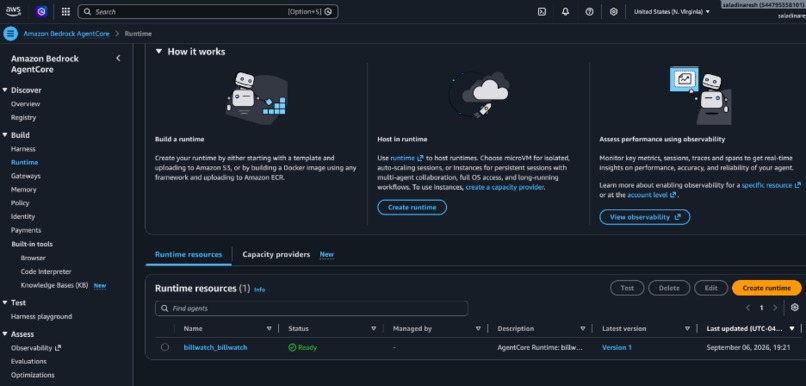806x386 pixels.
Task: Click the Host in runtime cloud illustration
Action: (479, 95)
